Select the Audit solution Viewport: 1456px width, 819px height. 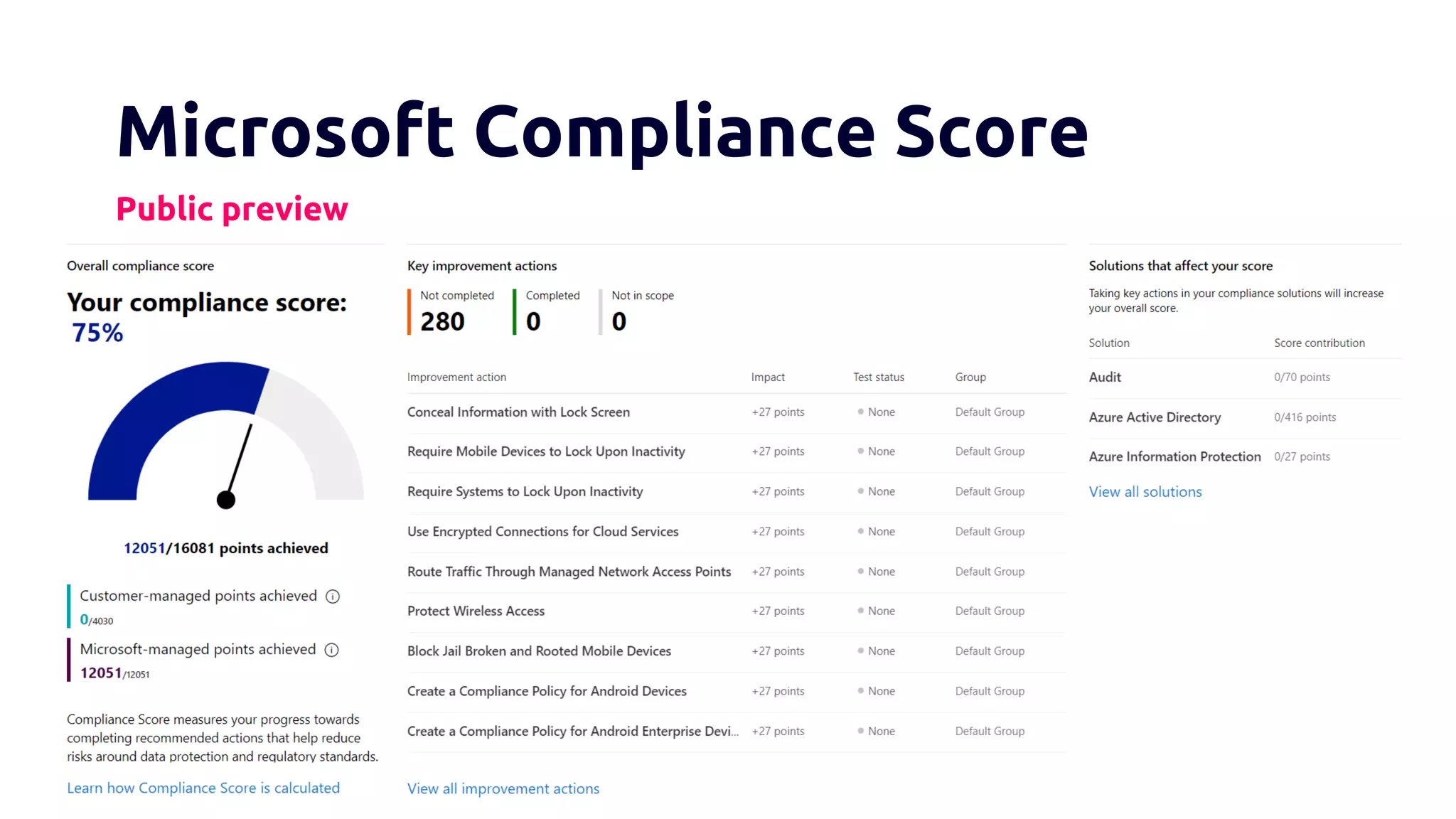point(1105,377)
